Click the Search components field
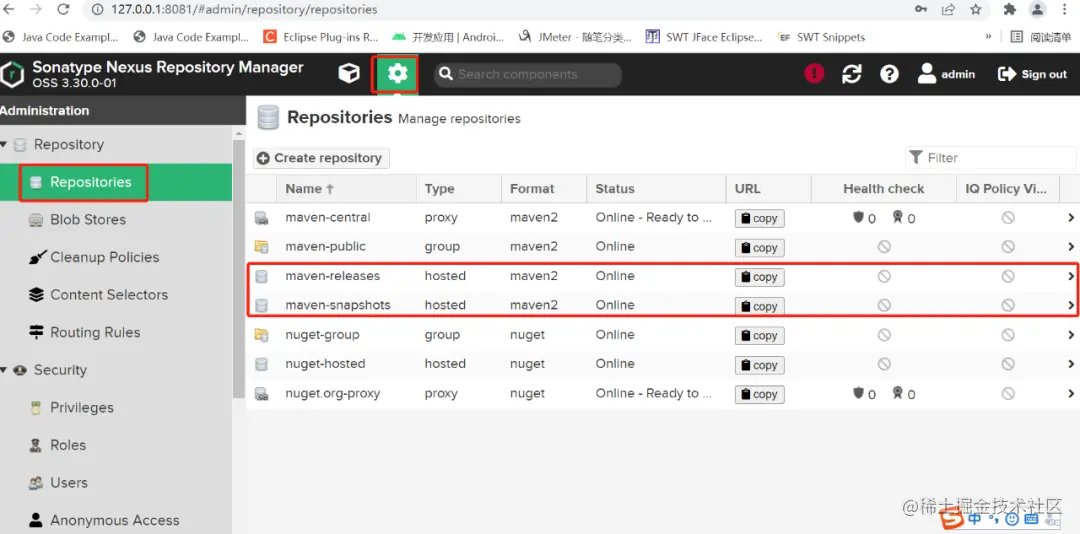 528,74
